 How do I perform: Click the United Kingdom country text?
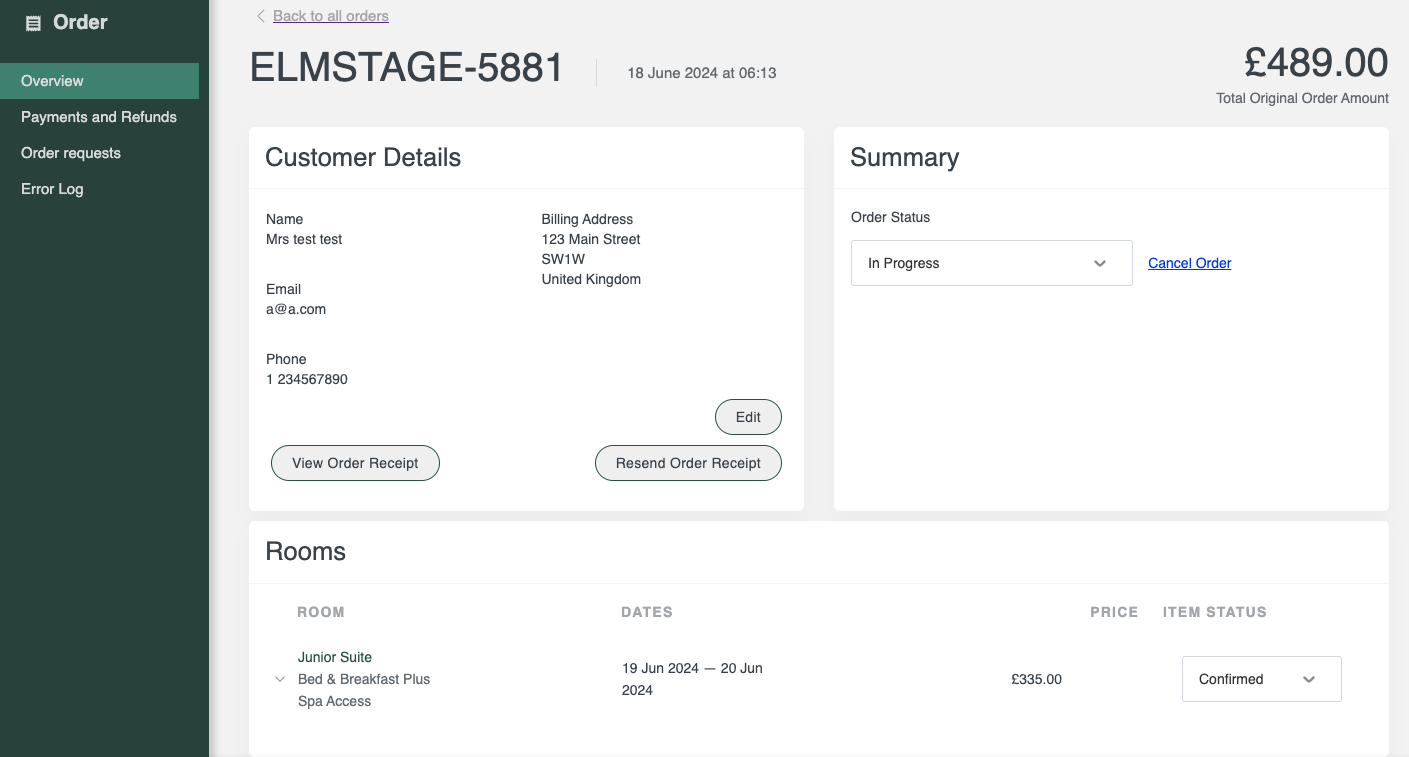[591, 279]
